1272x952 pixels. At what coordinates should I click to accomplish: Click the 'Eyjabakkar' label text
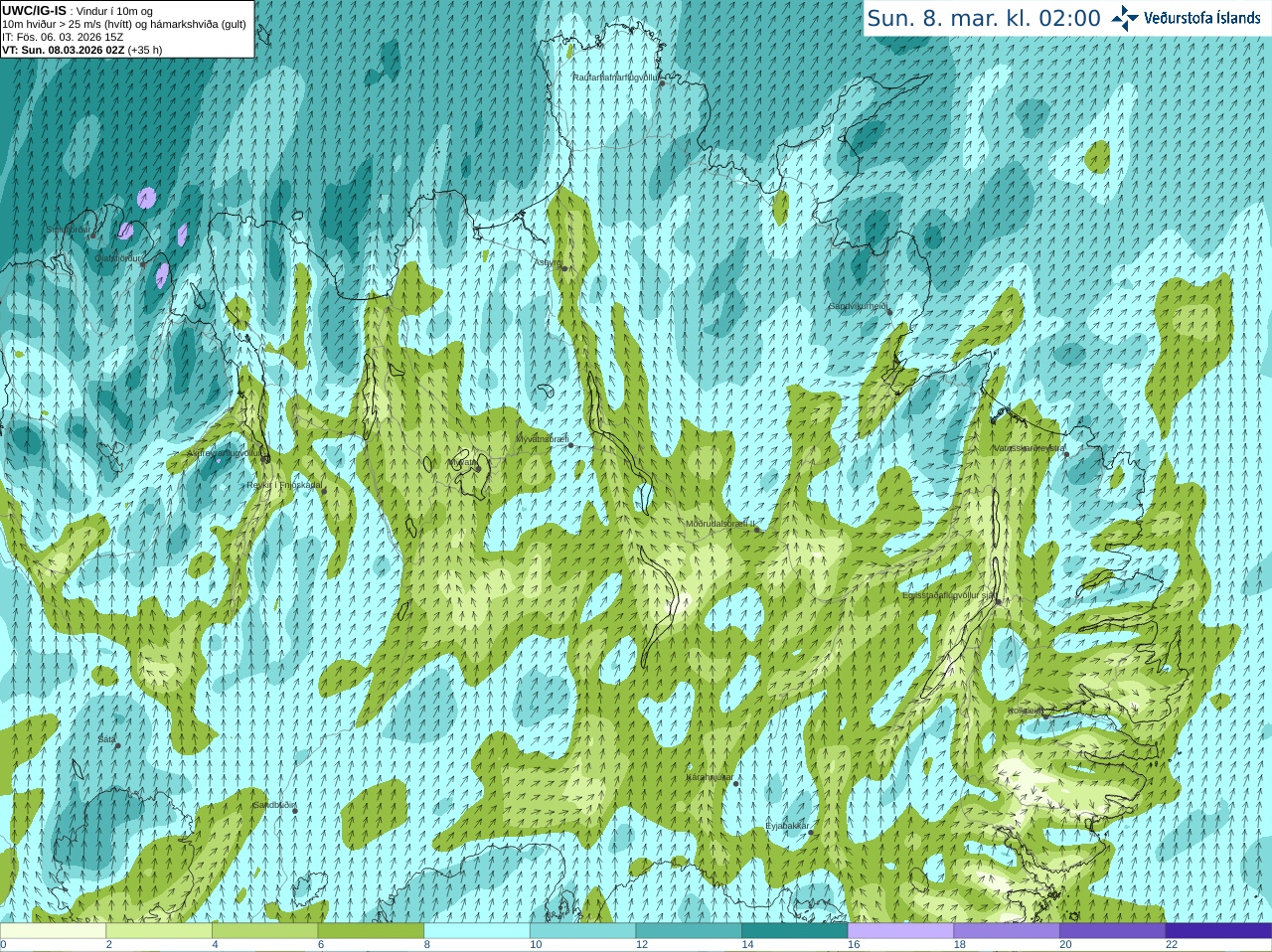[787, 826]
